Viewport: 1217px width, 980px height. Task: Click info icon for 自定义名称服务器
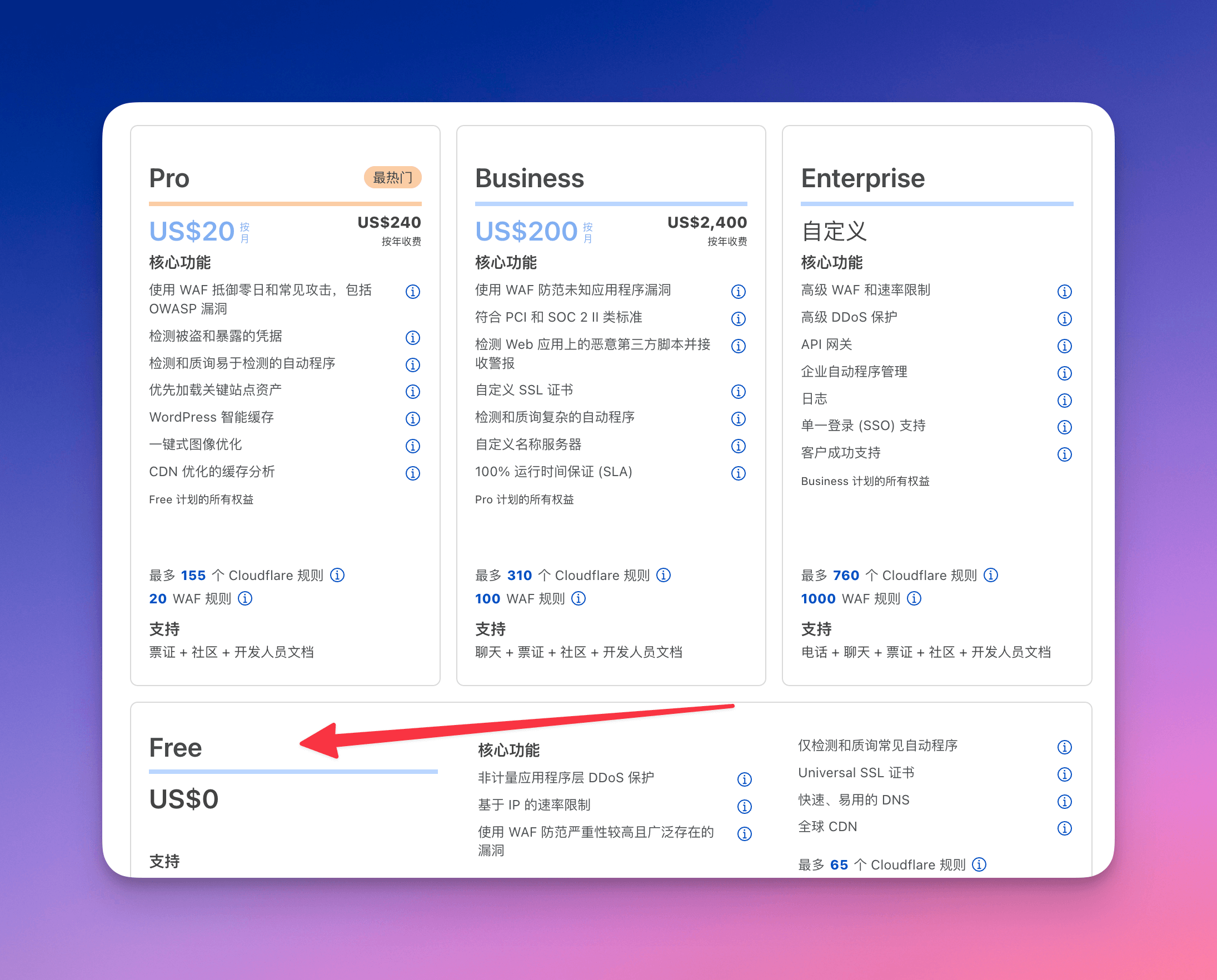tap(738, 446)
